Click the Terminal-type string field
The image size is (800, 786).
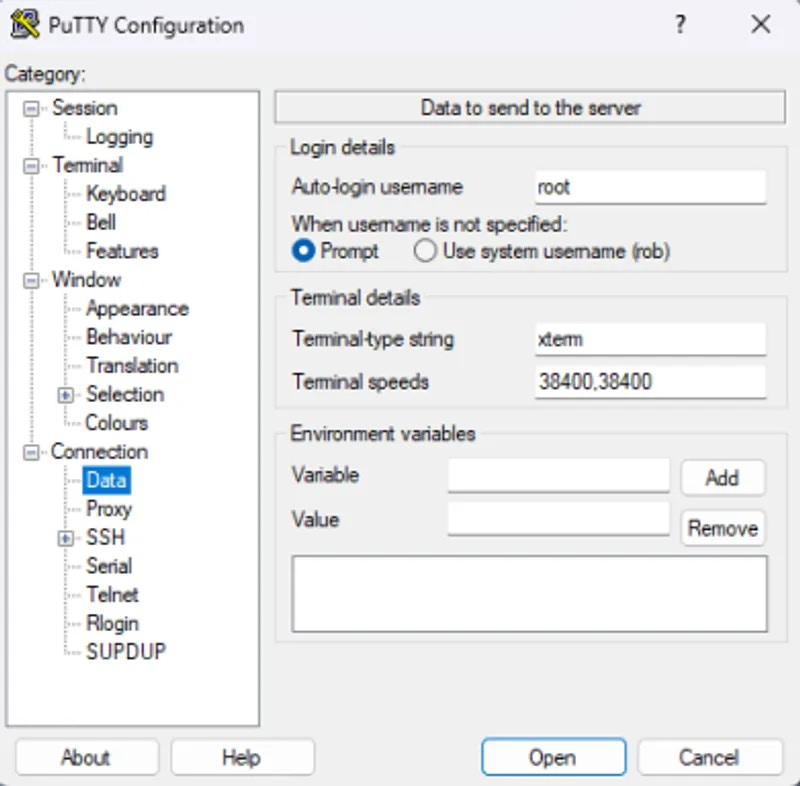650,339
